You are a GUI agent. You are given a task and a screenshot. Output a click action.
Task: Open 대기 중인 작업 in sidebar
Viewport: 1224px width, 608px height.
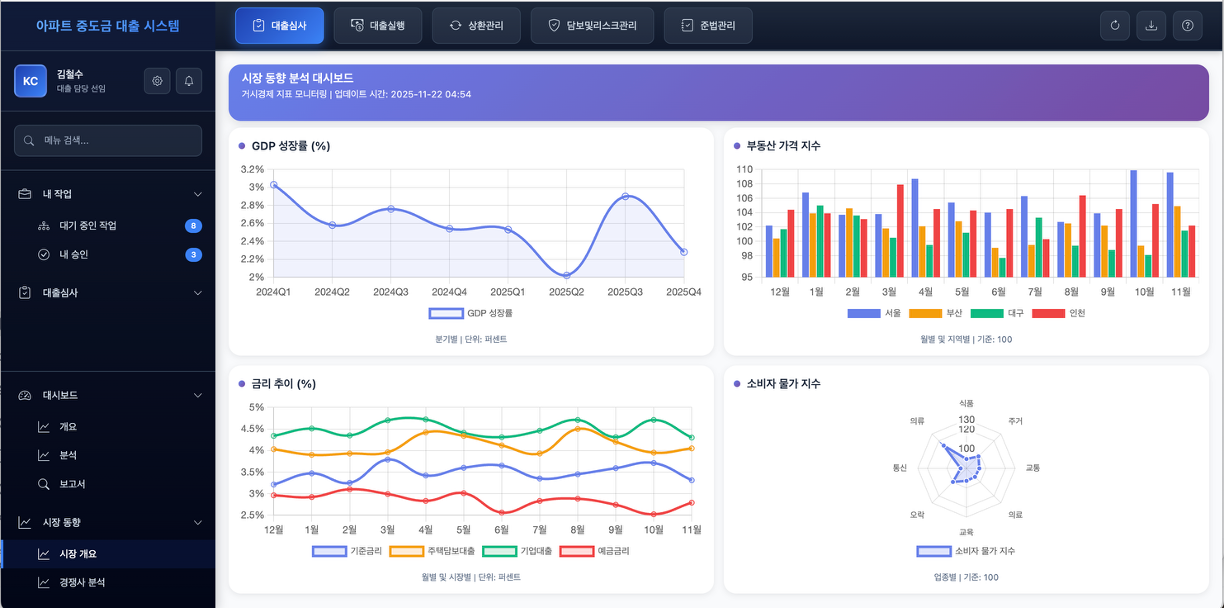[88, 226]
